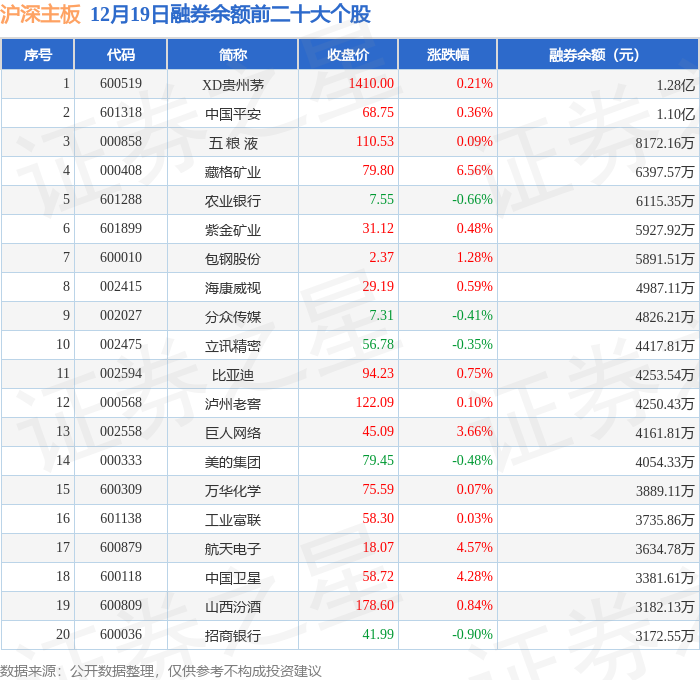700x680 pixels.
Task: Click closing price 58.30
Action: click(x=378, y=519)
